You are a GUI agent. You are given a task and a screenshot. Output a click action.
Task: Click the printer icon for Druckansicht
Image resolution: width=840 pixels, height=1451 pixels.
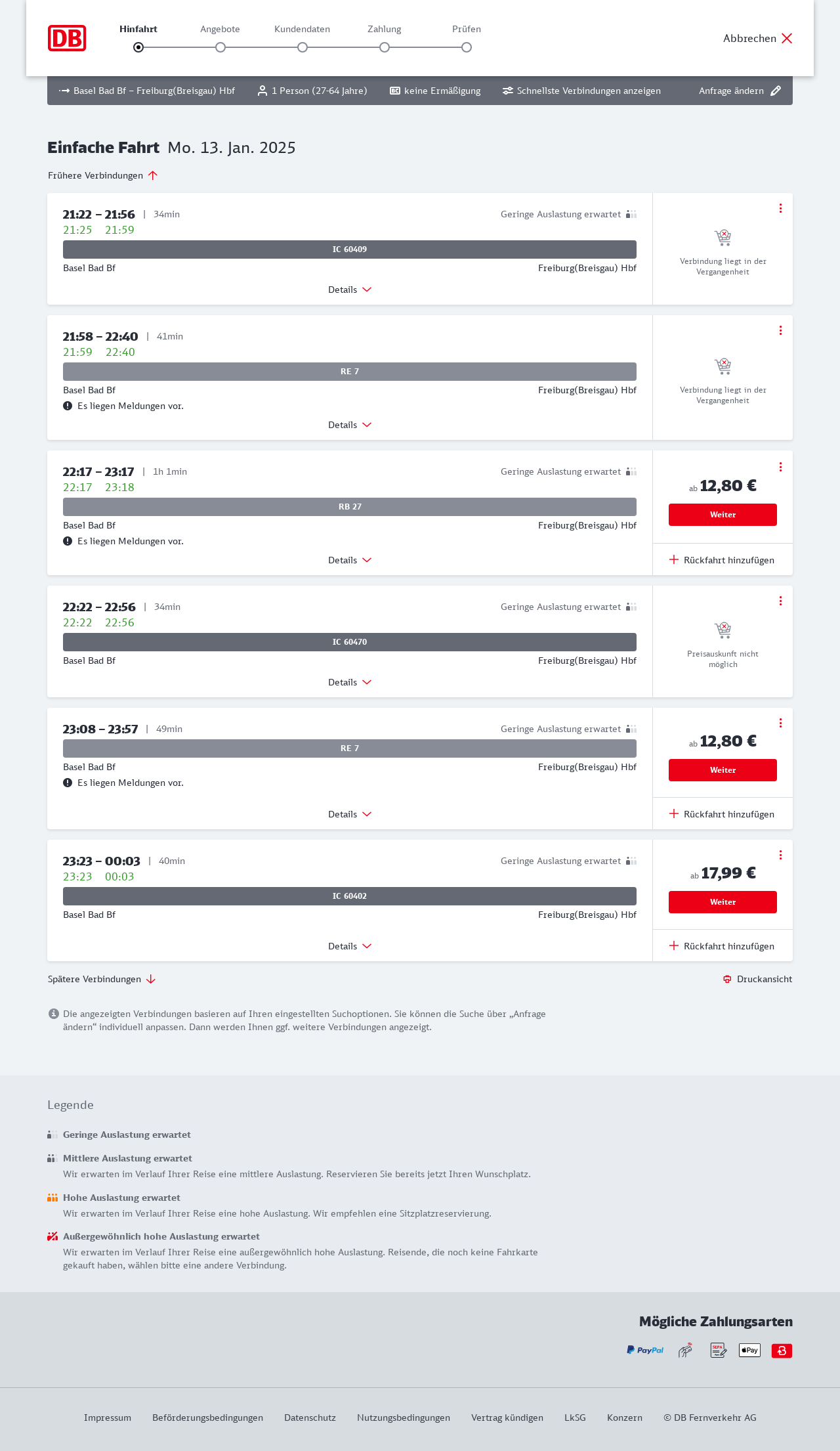727,979
